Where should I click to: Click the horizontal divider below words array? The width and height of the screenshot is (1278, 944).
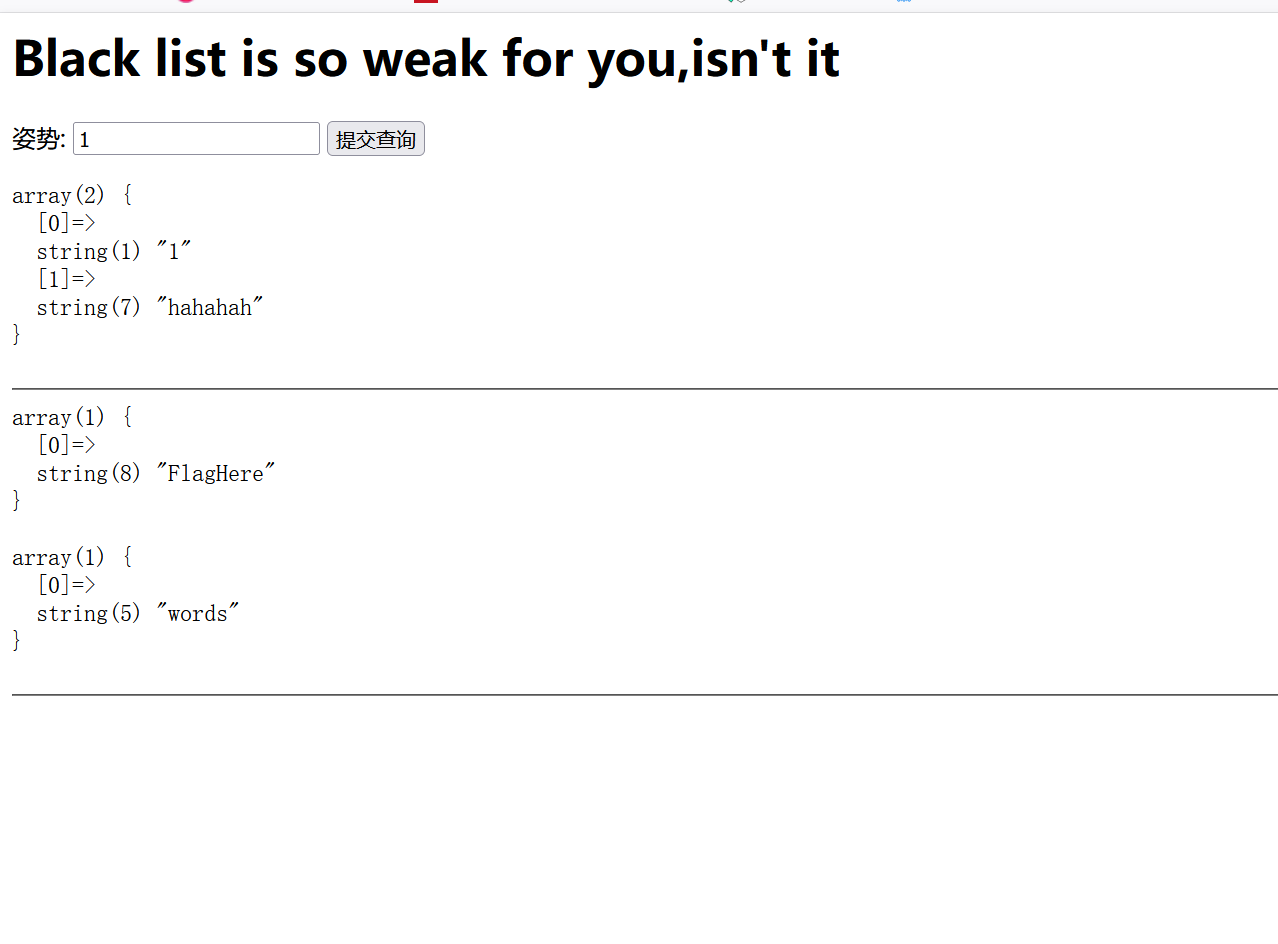tap(645, 694)
